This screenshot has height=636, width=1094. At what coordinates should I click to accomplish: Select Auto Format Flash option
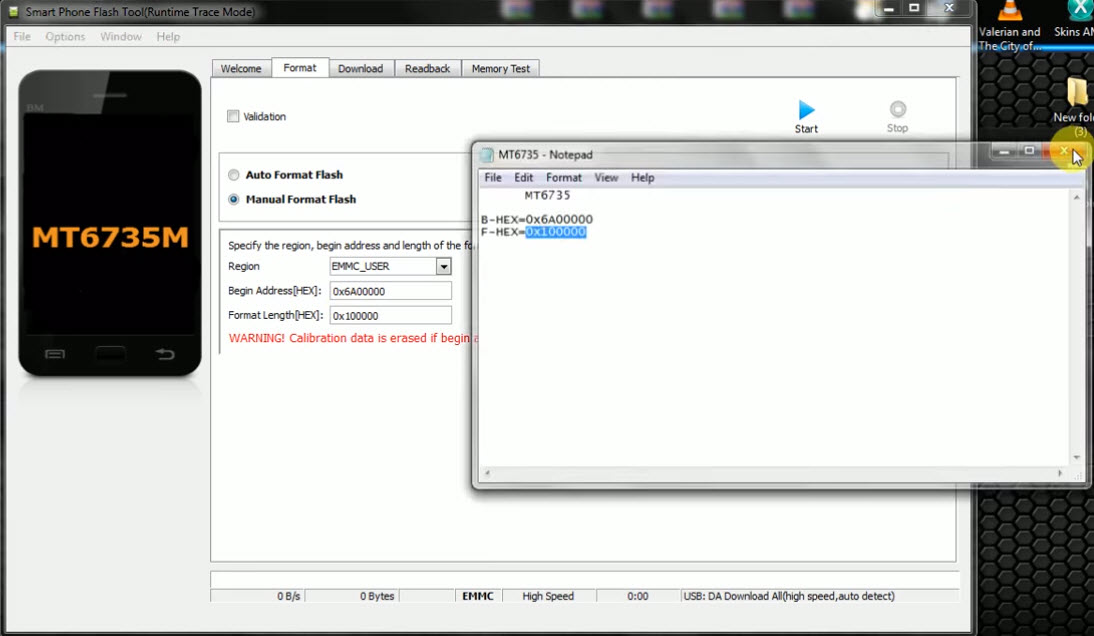(233, 174)
